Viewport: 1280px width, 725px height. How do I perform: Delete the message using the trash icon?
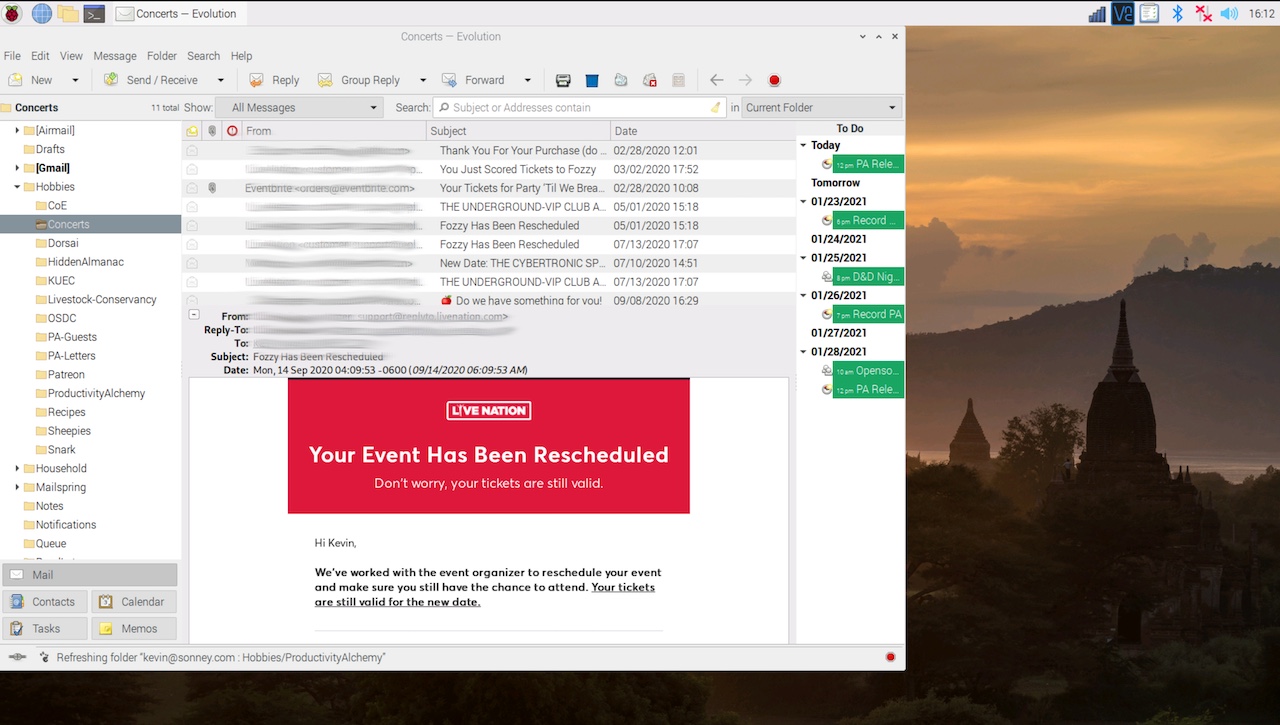point(590,80)
